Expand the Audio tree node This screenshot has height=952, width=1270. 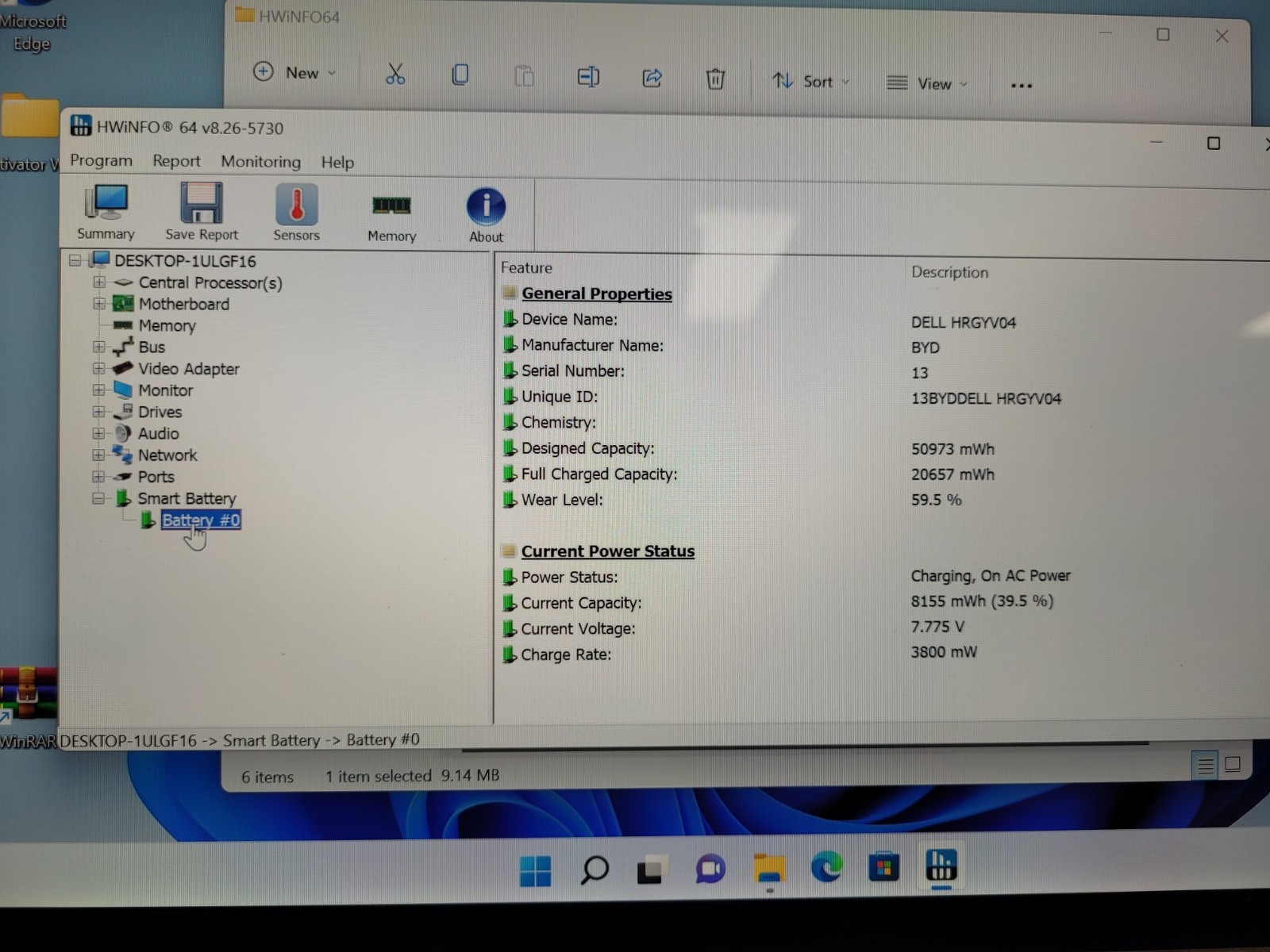tap(98, 433)
